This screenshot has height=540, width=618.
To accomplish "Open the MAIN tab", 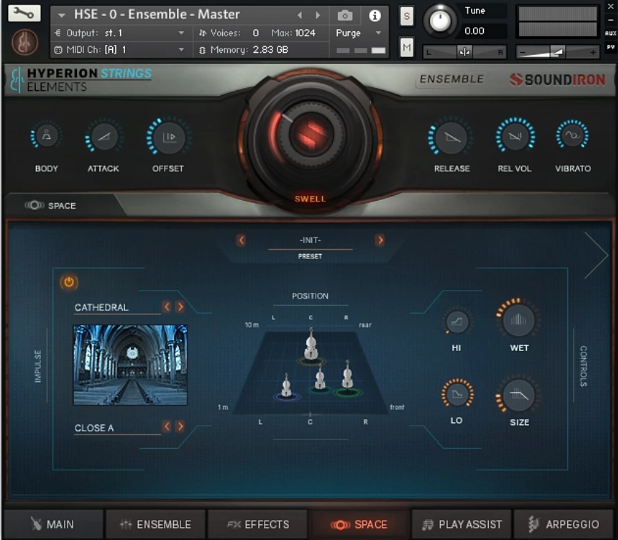I will (x=53, y=524).
